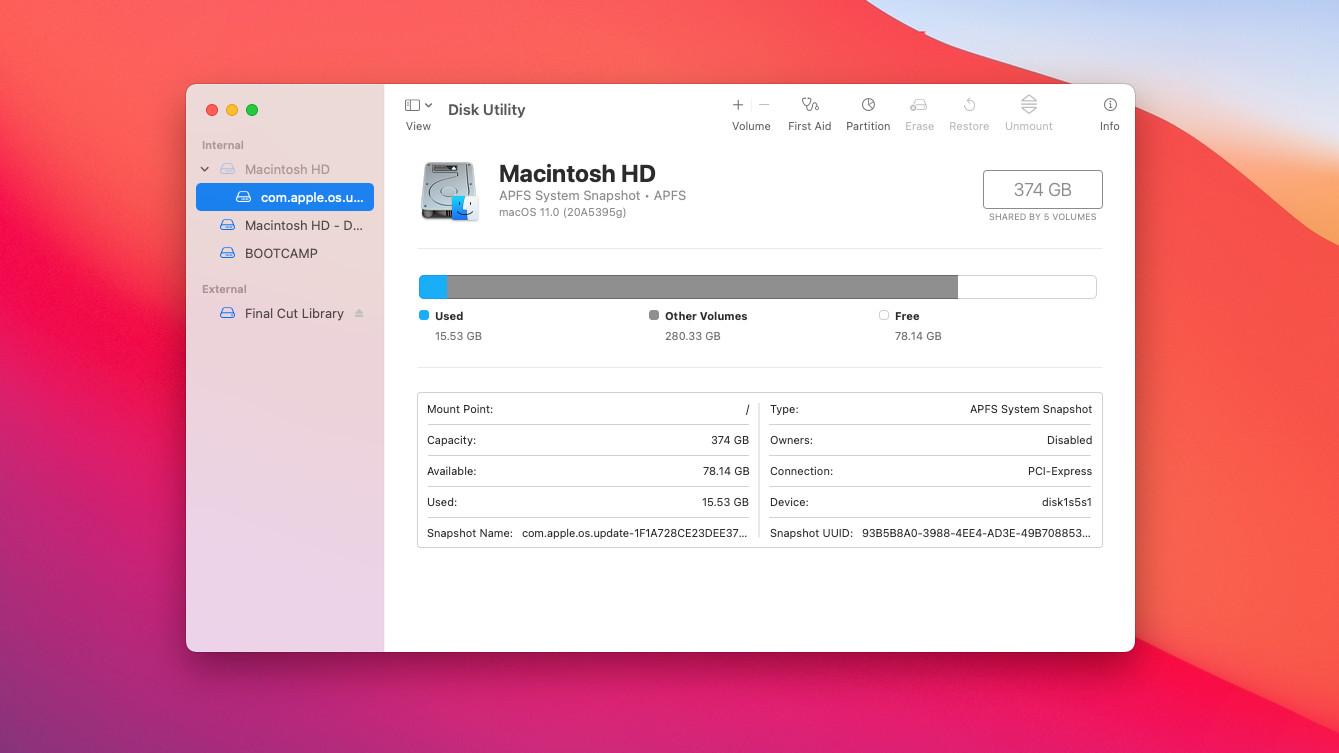1339x753 pixels.
Task: Click the Capacity row 374 GB value
Action: (730, 440)
